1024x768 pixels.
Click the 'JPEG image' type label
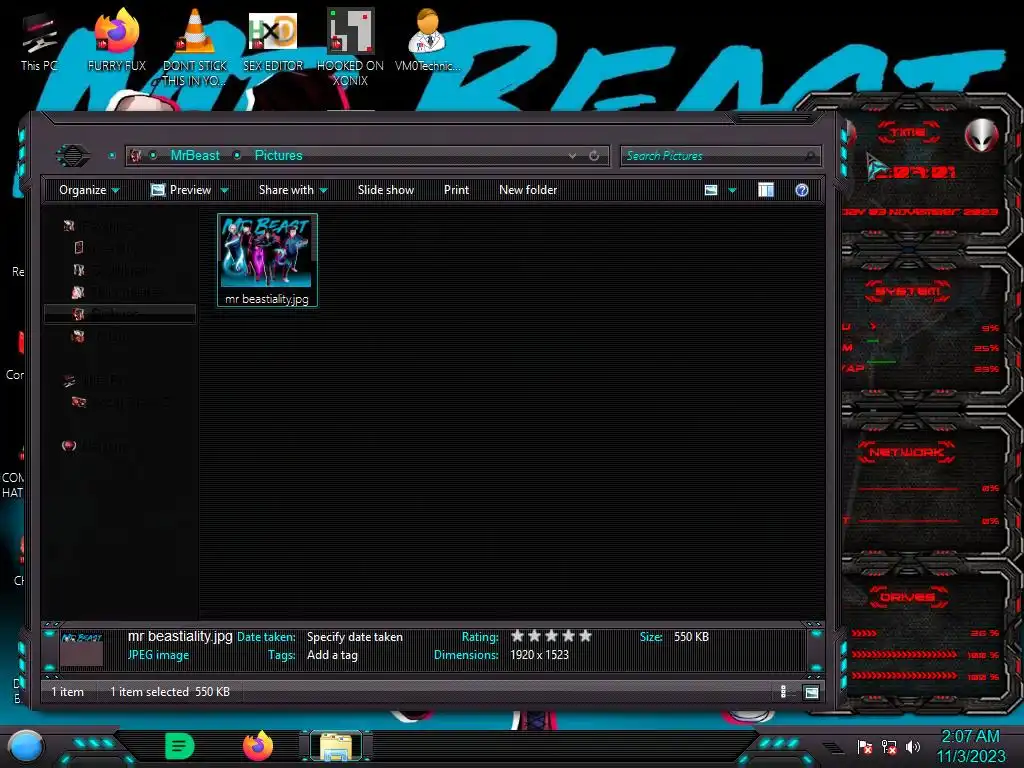click(x=158, y=655)
